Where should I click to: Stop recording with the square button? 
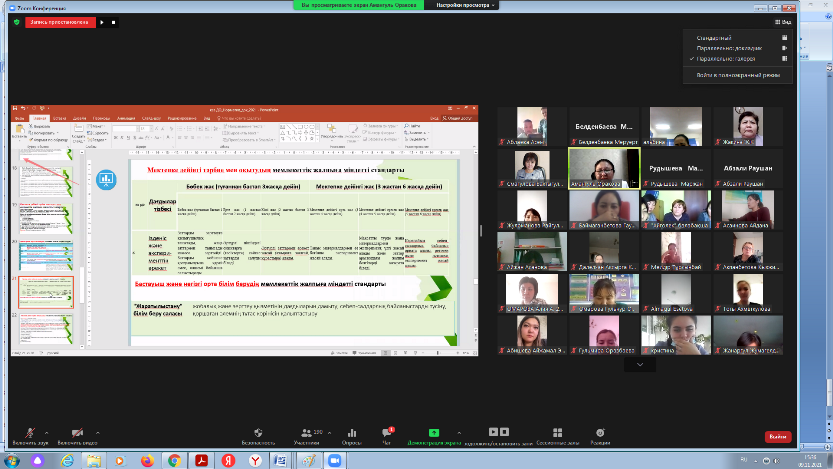(113, 21)
